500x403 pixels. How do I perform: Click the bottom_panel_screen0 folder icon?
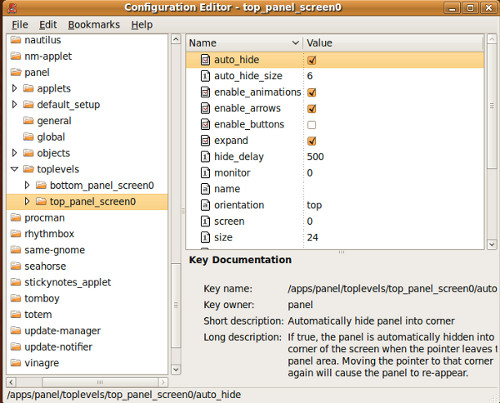point(41,185)
